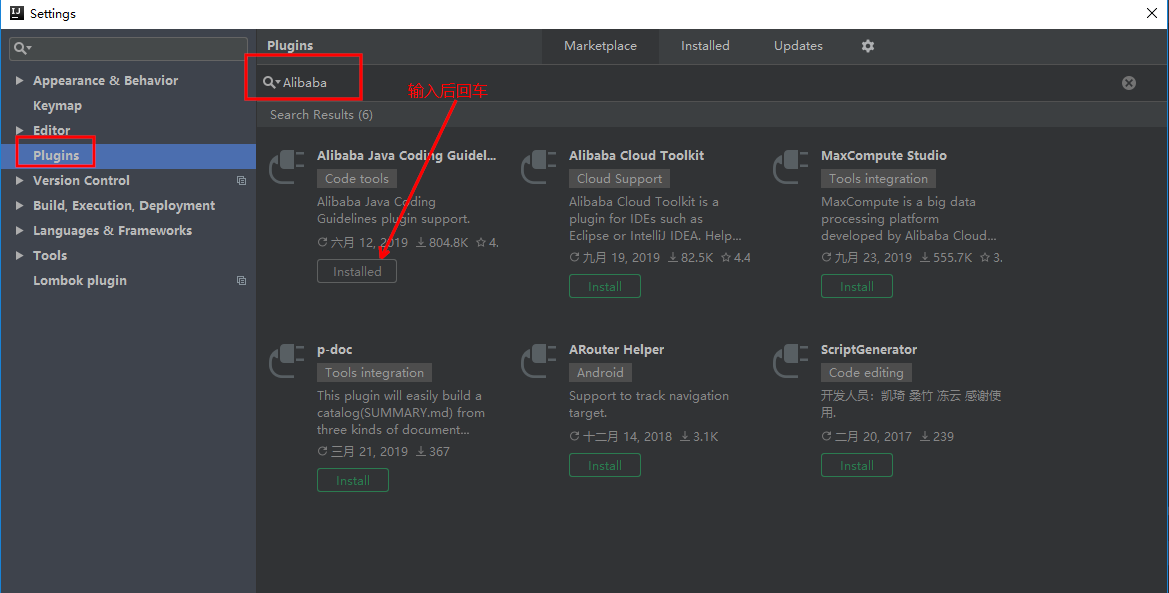Click IntelliJ logo in the title bar
Viewport: 1169px width, 593px height.
point(16,13)
